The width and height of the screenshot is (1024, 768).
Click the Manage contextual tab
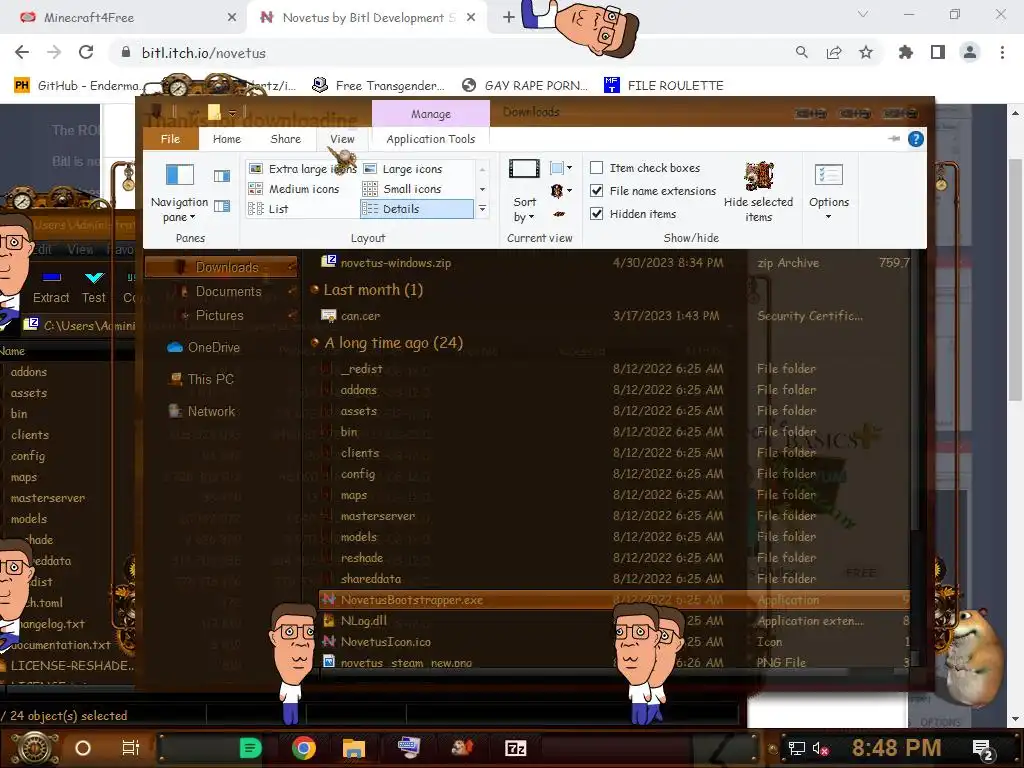click(430, 114)
